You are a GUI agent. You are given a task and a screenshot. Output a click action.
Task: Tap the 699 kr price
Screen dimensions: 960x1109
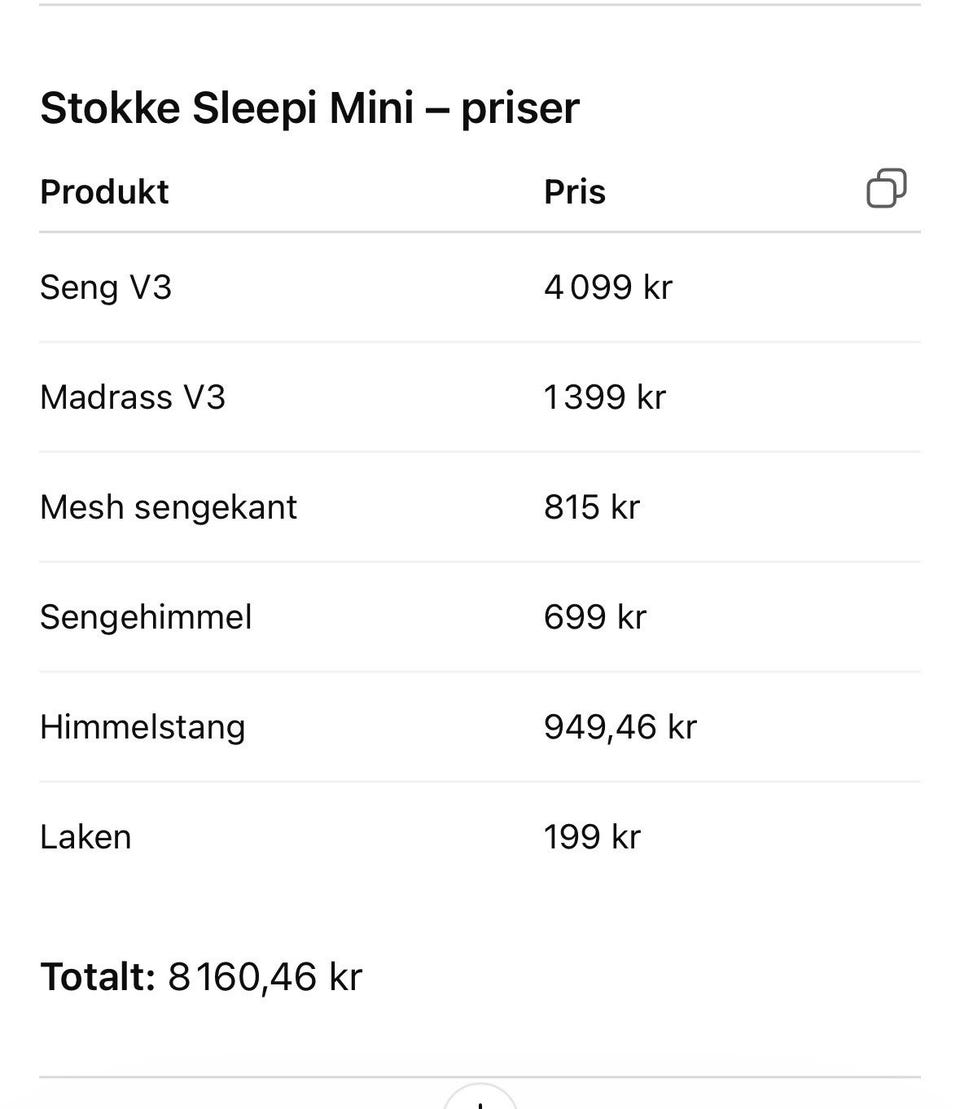coord(595,617)
